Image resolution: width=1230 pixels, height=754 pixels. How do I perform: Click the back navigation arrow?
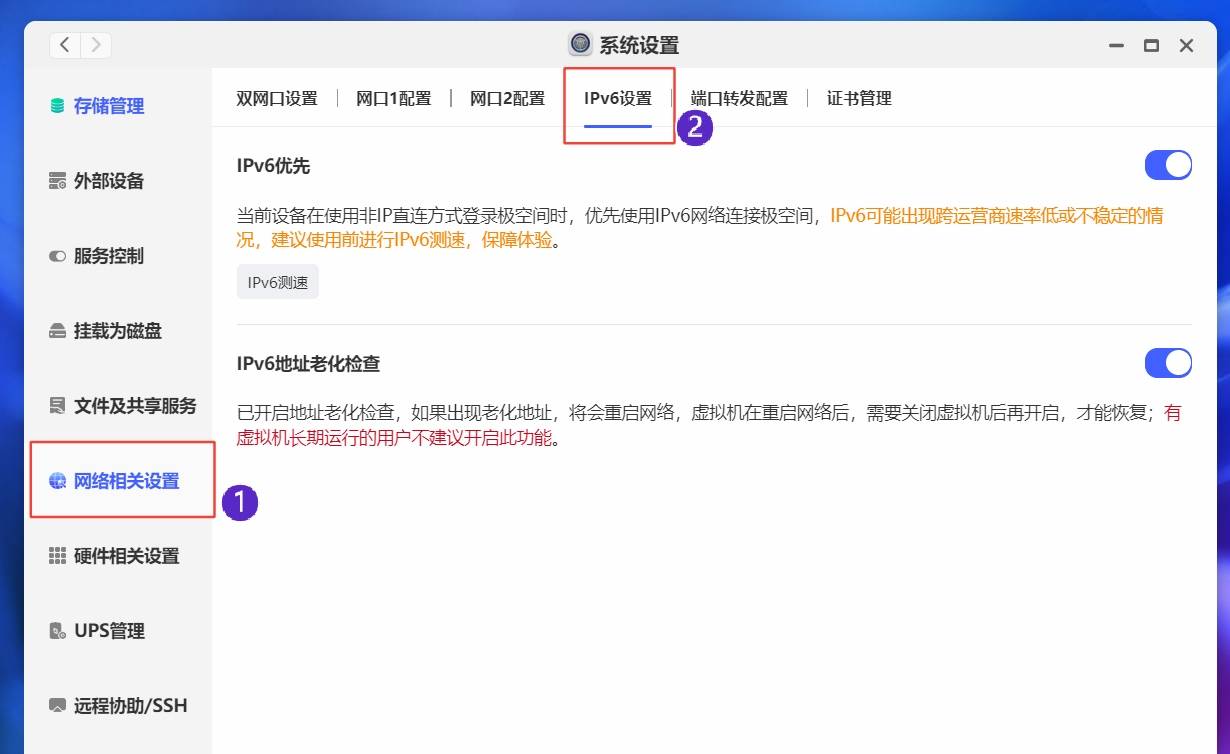(62, 45)
